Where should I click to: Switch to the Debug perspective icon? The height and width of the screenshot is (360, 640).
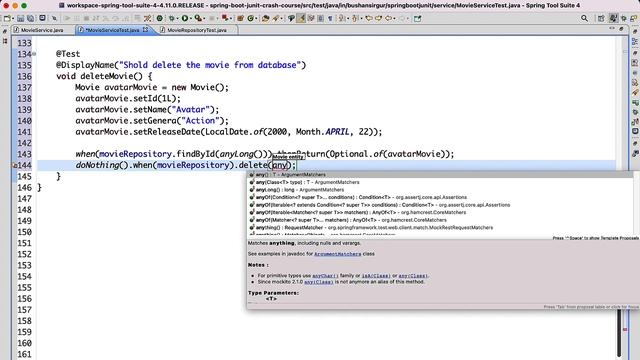point(624,18)
